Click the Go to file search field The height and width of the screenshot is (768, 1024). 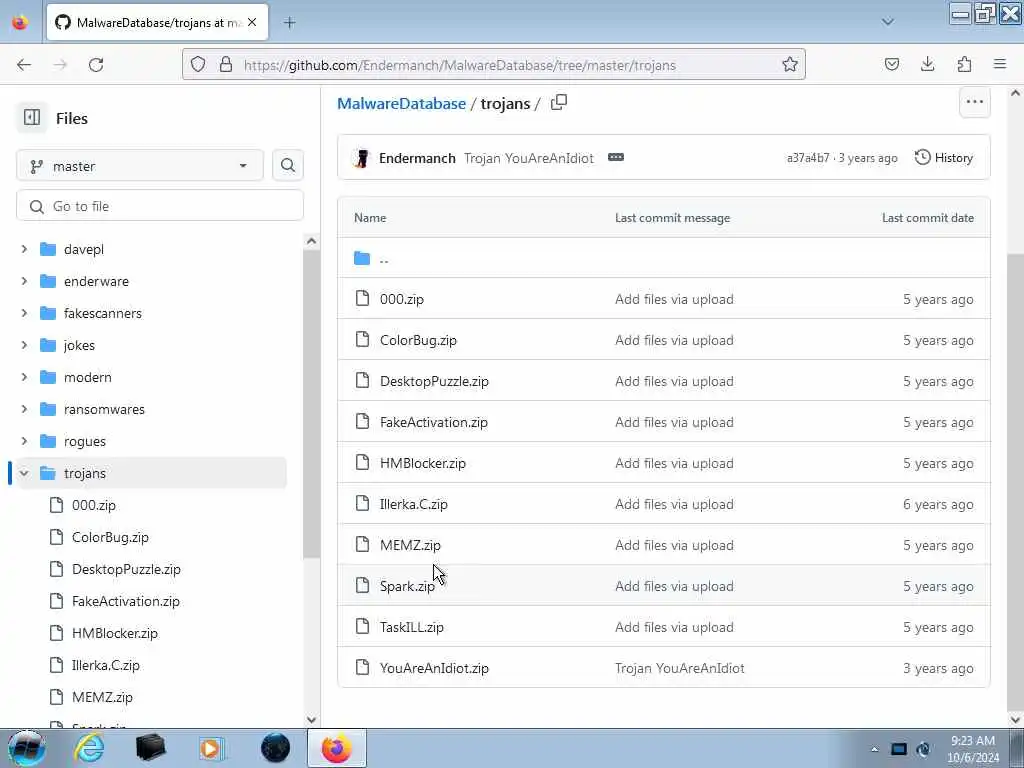(159, 206)
